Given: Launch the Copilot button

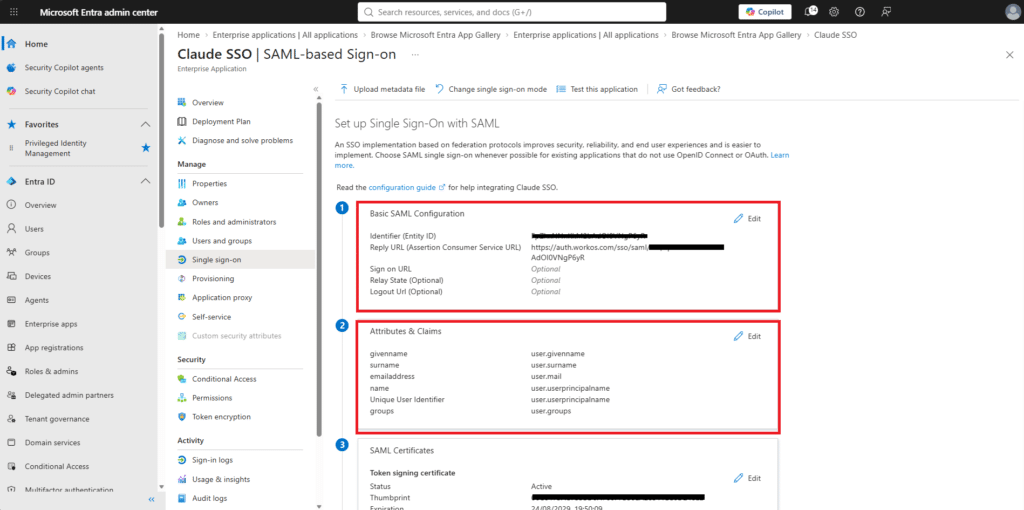Looking at the screenshot, I should click(x=765, y=12).
